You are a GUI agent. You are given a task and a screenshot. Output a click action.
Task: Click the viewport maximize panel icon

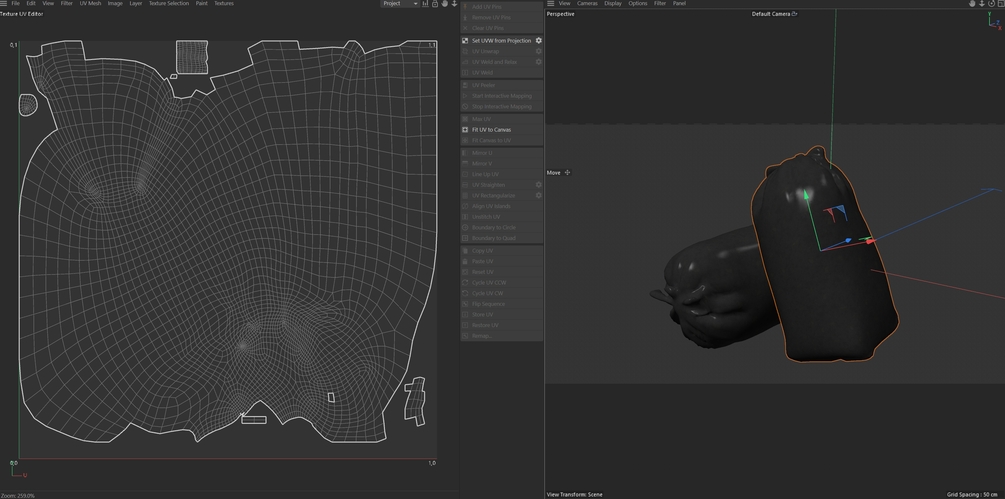point(1001,3)
